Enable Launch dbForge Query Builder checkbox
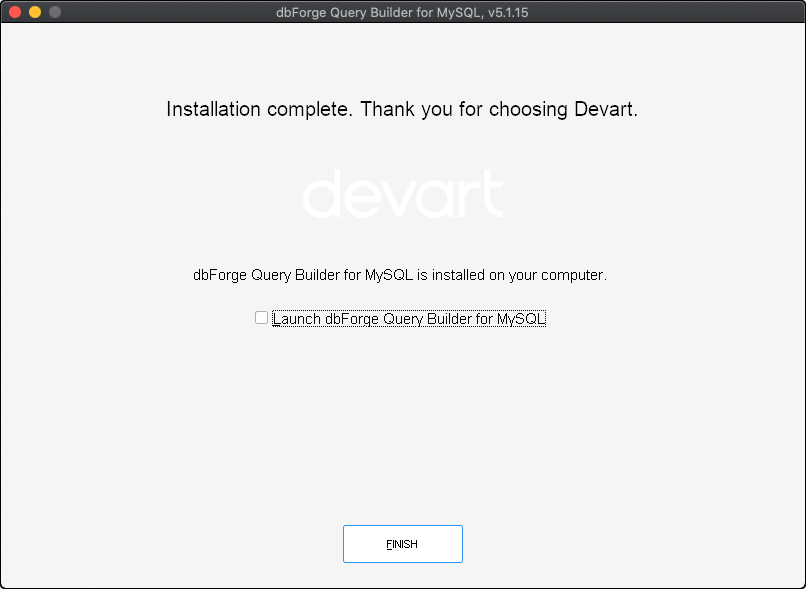This screenshot has height=589, width=806. [x=261, y=318]
